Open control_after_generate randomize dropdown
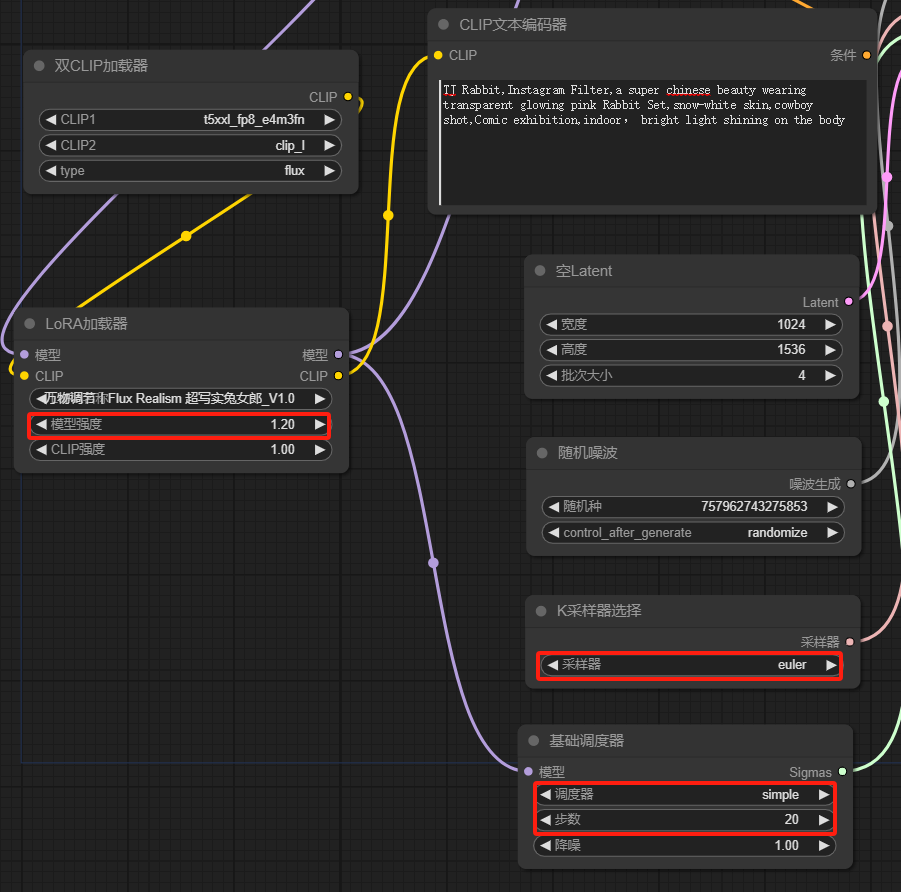Viewport: 901px width, 892px height. [x=693, y=532]
